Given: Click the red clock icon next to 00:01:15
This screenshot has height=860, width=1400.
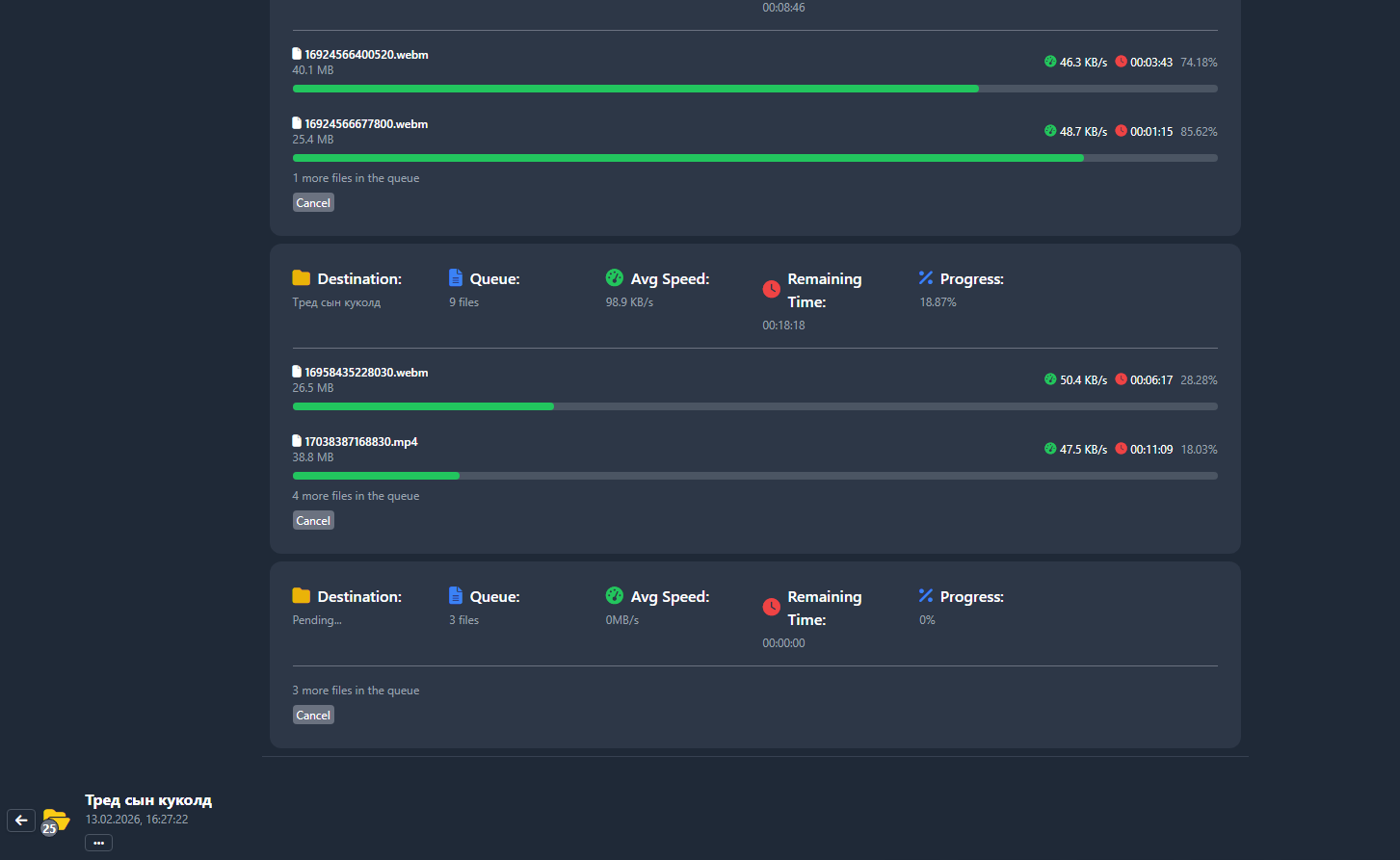Looking at the screenshot, I should pyautogui.click(x=1121, y=131).
